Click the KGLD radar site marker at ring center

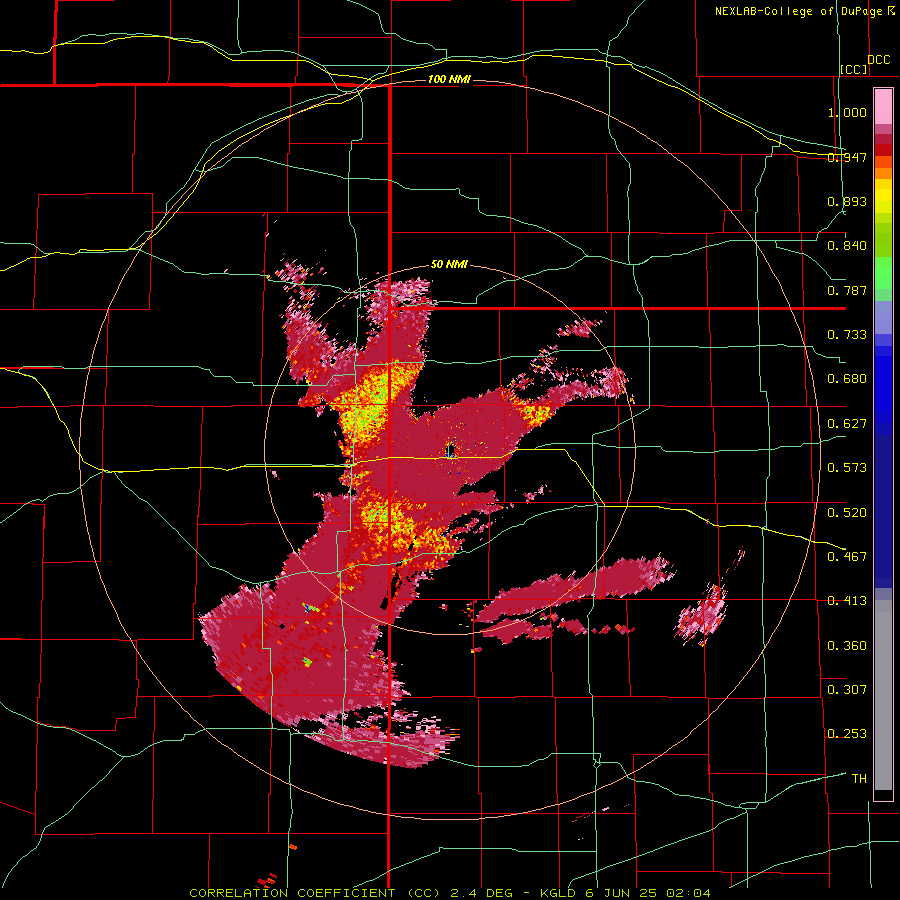[451, 449]
